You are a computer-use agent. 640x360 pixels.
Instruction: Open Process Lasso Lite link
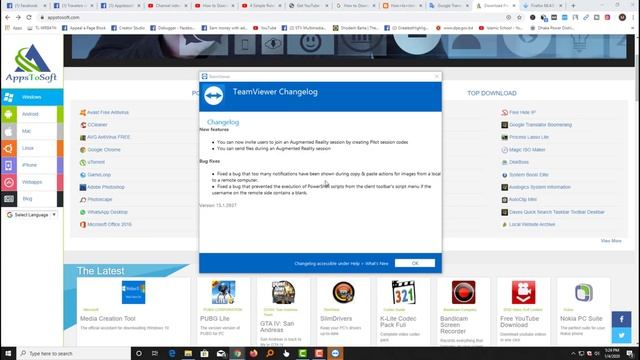[x=529, y=137]
